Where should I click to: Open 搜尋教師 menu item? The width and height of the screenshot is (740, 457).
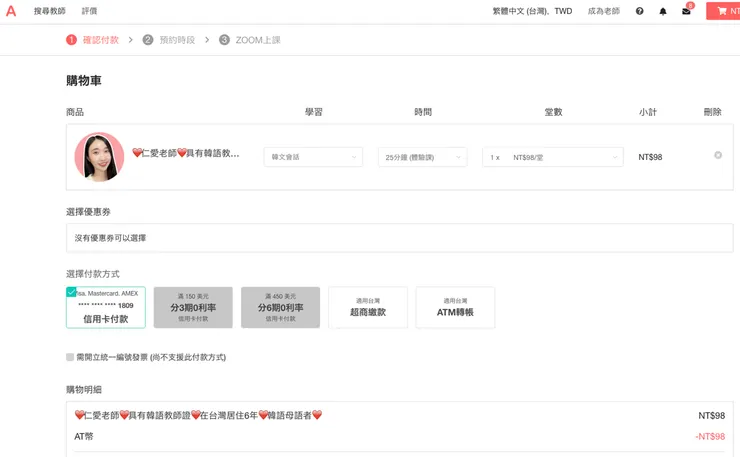(x=50, y=11)
